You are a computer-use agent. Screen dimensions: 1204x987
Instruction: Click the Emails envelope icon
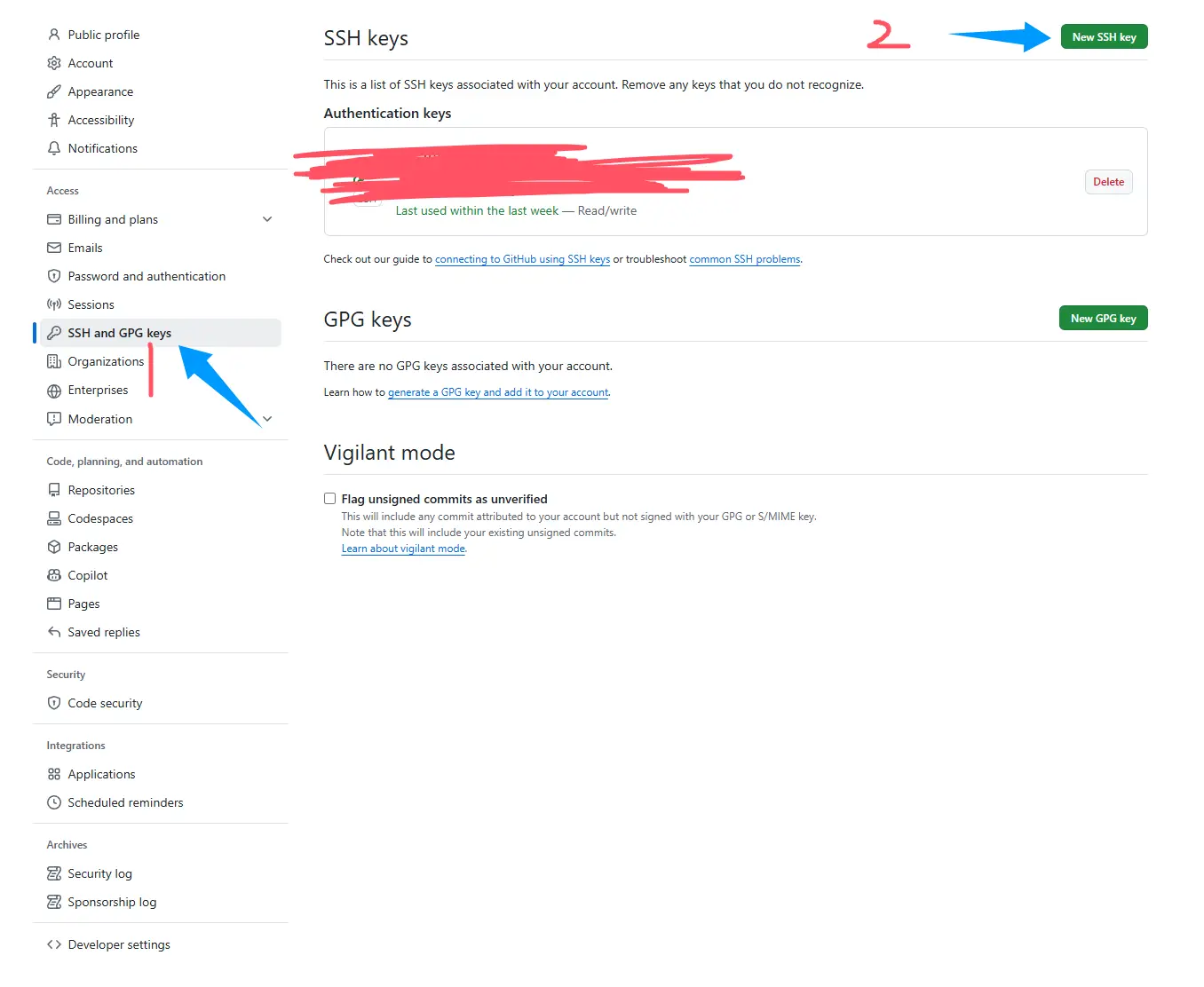click(54, 248)
